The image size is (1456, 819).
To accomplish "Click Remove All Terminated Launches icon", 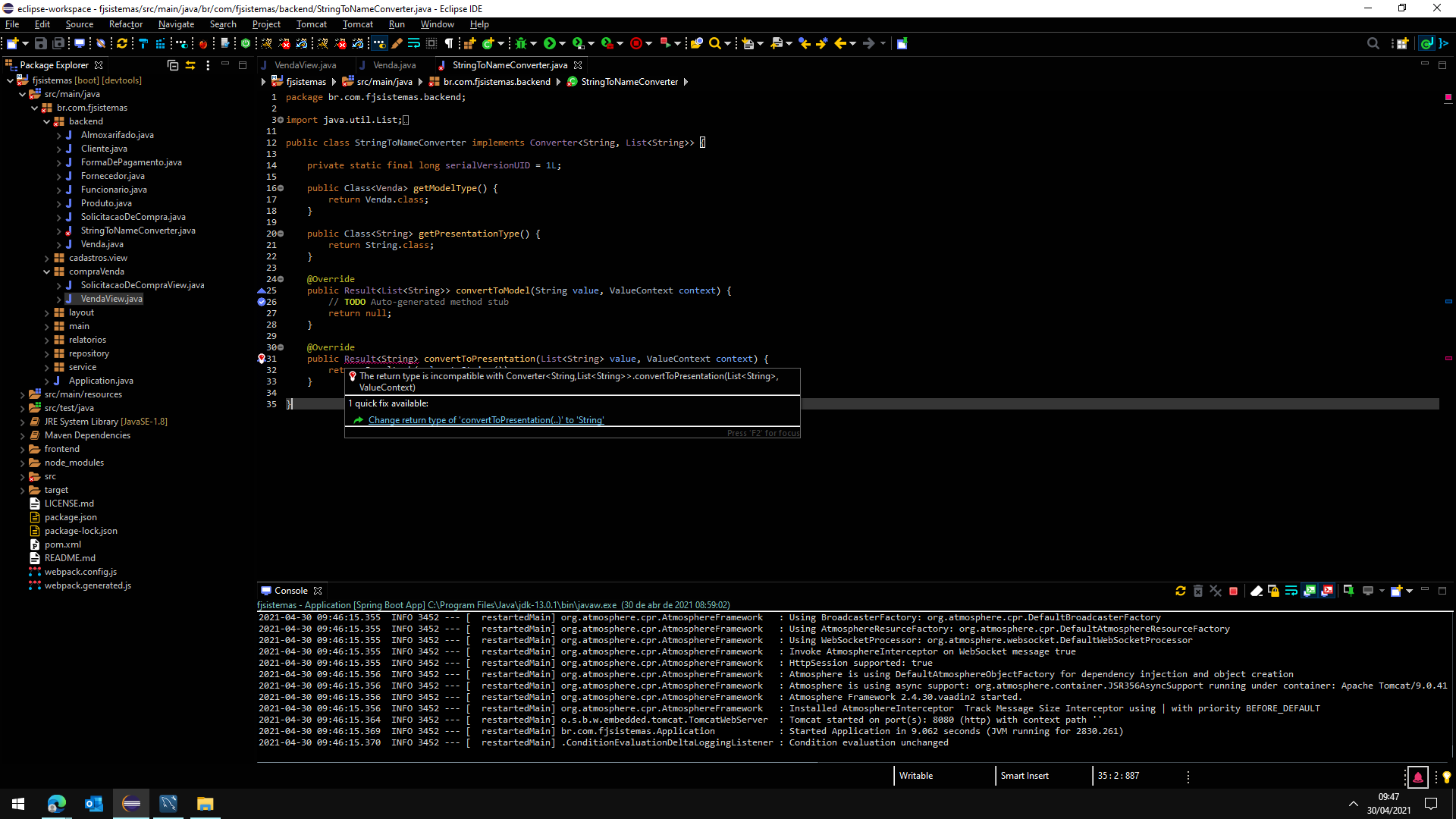I will click(1216, 591).
